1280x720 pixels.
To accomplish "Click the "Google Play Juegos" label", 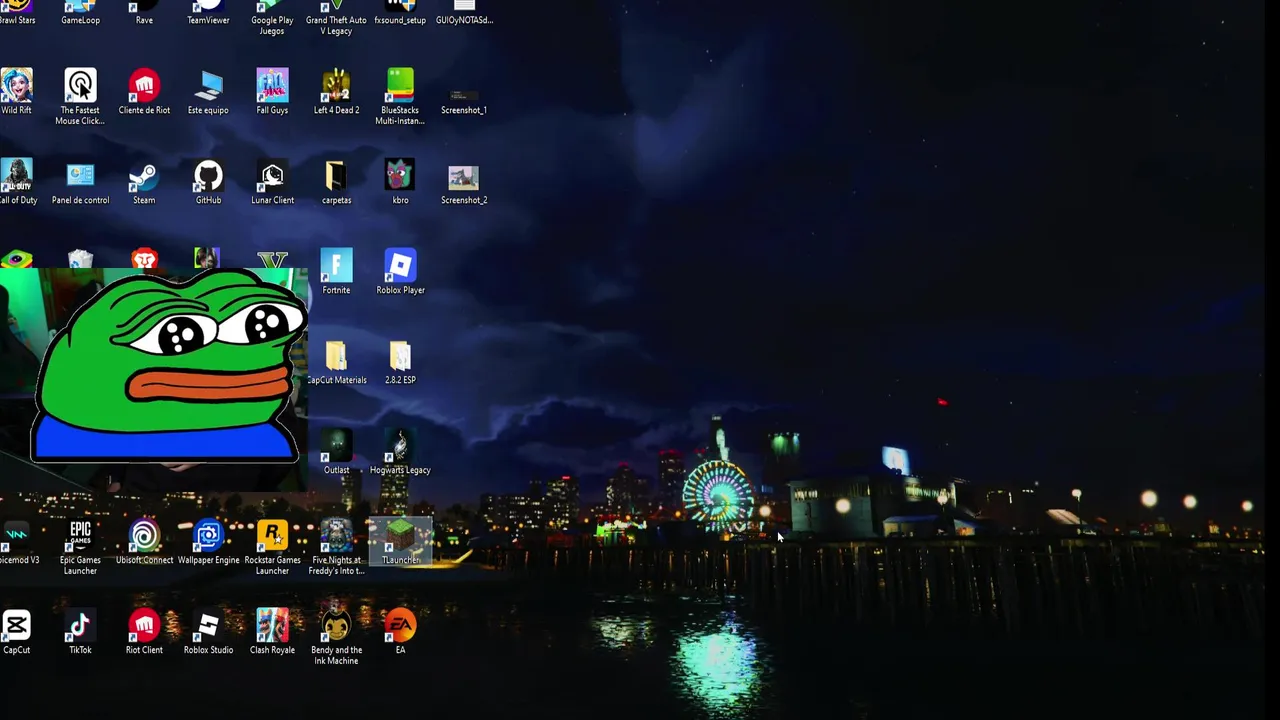I will [x=272, y=25].
